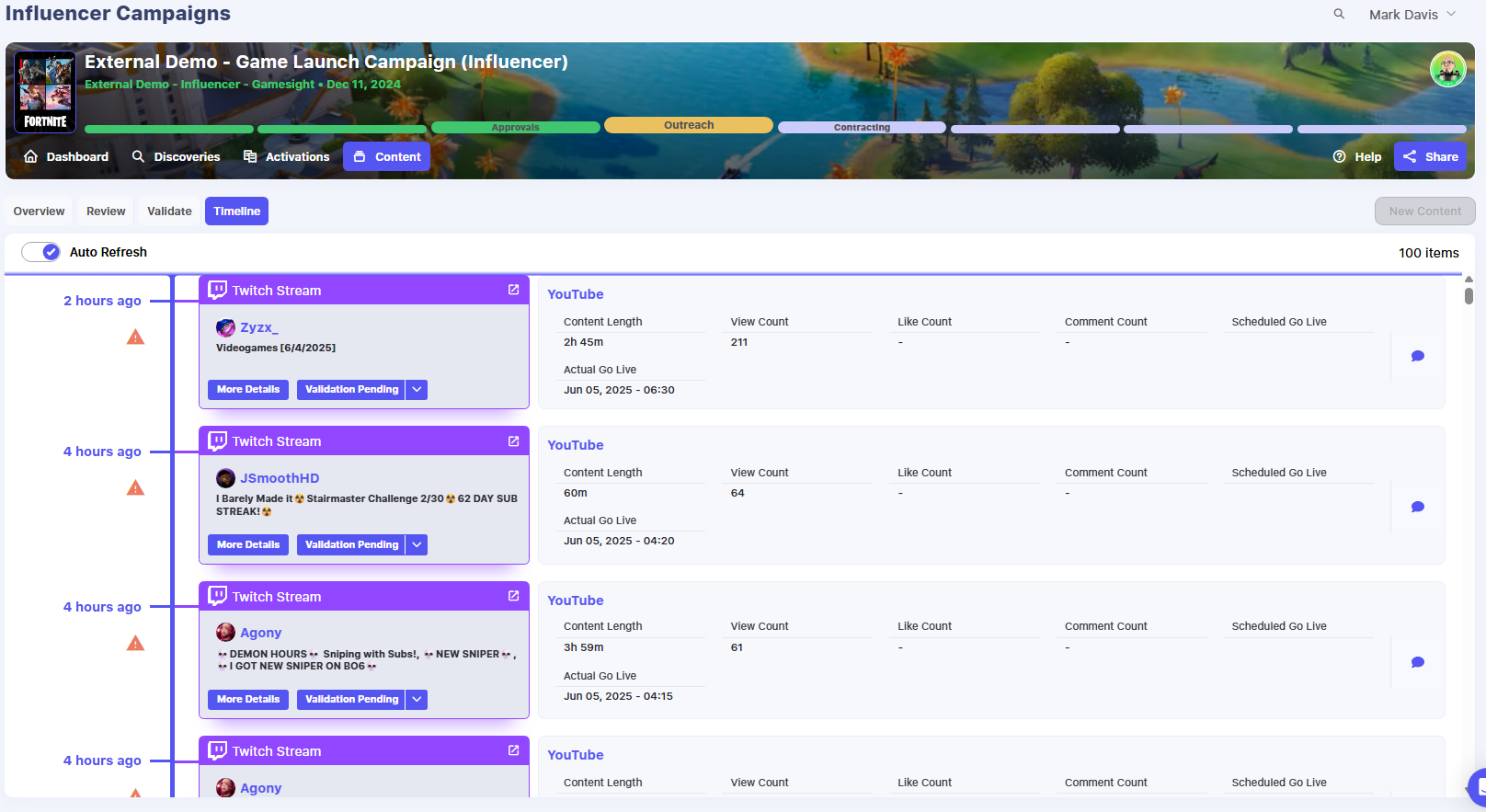1486x812 pixels.
Task: Open the Mark Davis user menu
Action: click(x=1412, y=15)
